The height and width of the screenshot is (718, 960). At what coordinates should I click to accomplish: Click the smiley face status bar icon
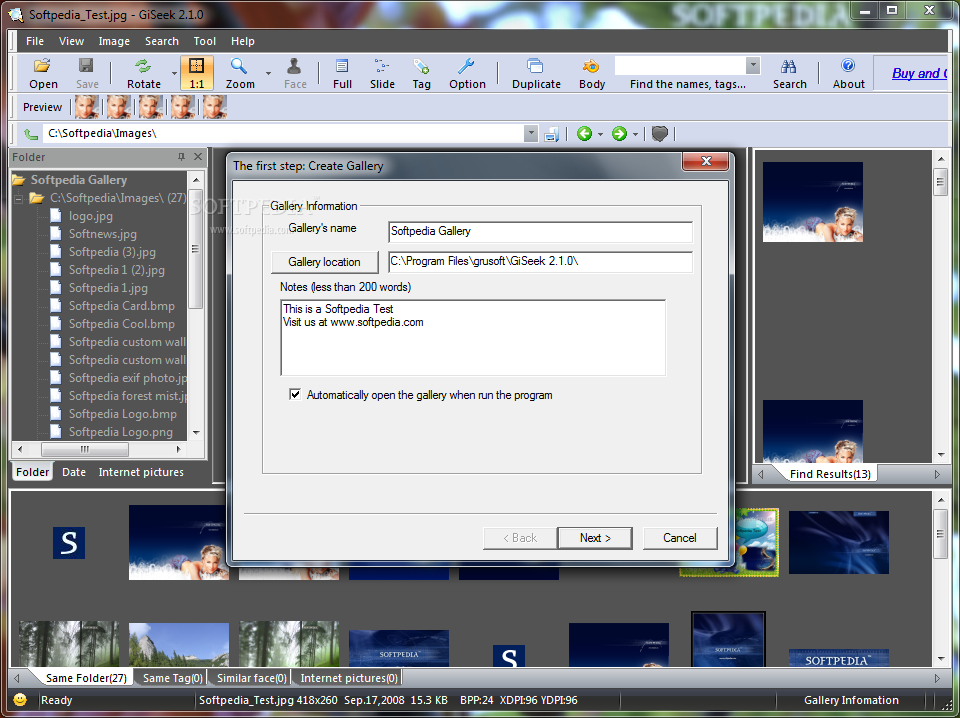[20, 700]
